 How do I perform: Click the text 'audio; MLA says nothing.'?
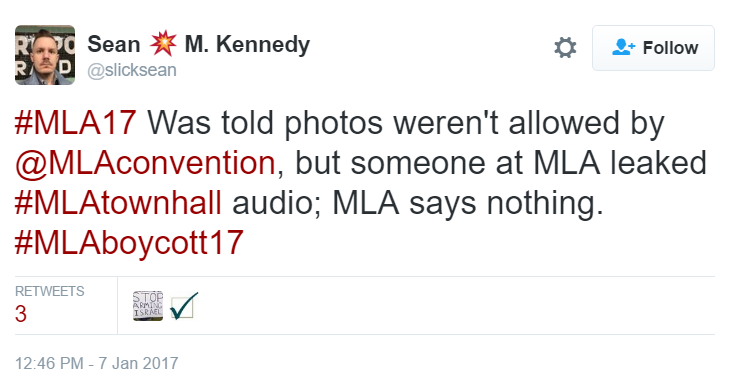pos(418,203)
